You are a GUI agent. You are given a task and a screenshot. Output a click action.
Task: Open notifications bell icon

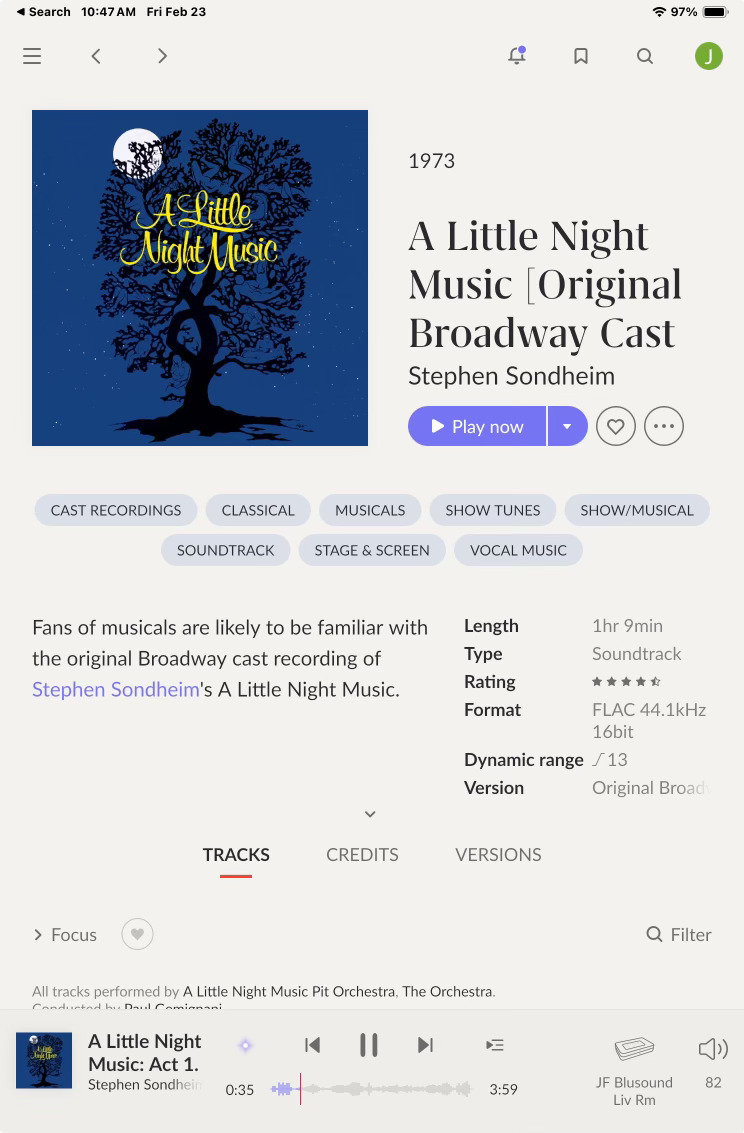[x=516, y=56]
